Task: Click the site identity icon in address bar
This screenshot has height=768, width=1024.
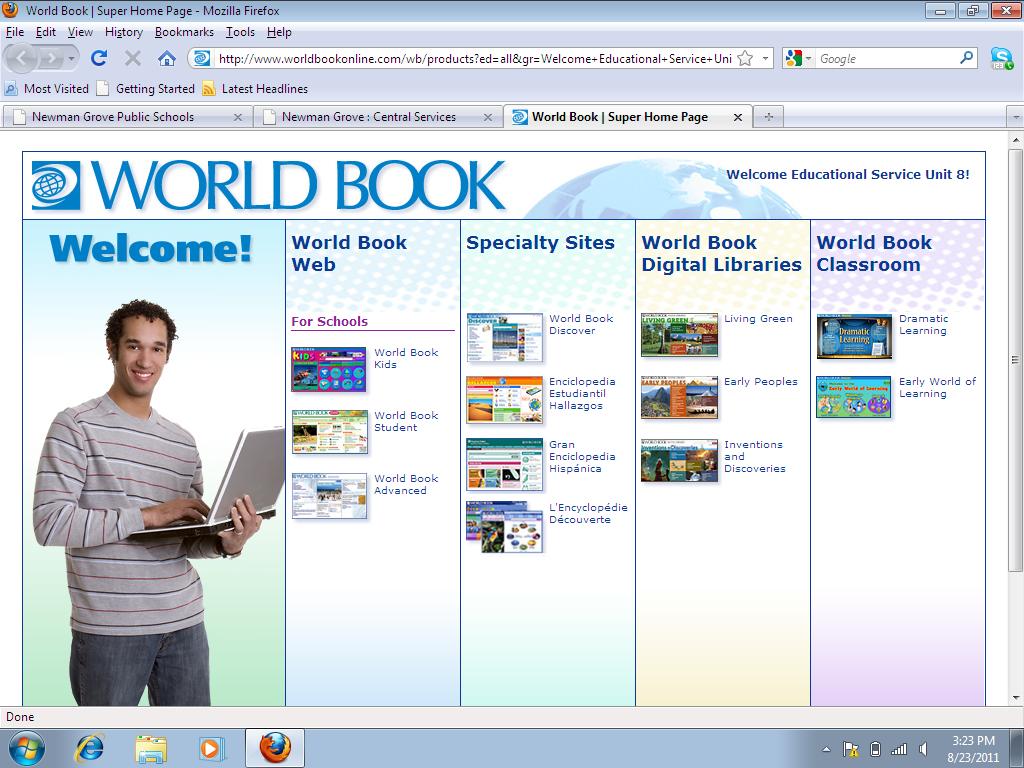Action: coord(202,58)
